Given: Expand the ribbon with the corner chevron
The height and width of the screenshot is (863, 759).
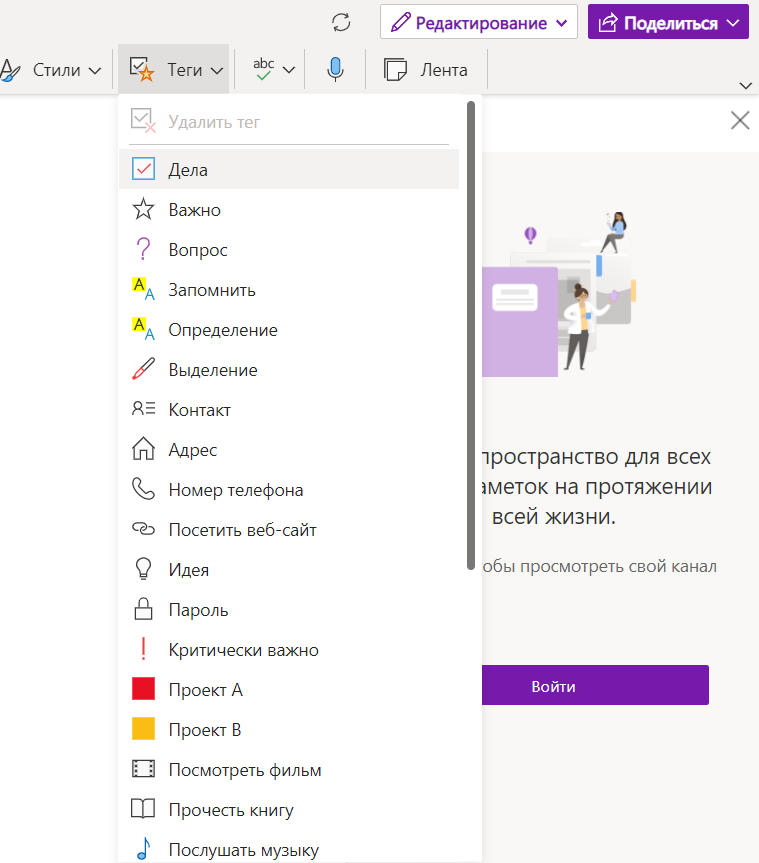Looking at the screenshot, I should [745, 85].
